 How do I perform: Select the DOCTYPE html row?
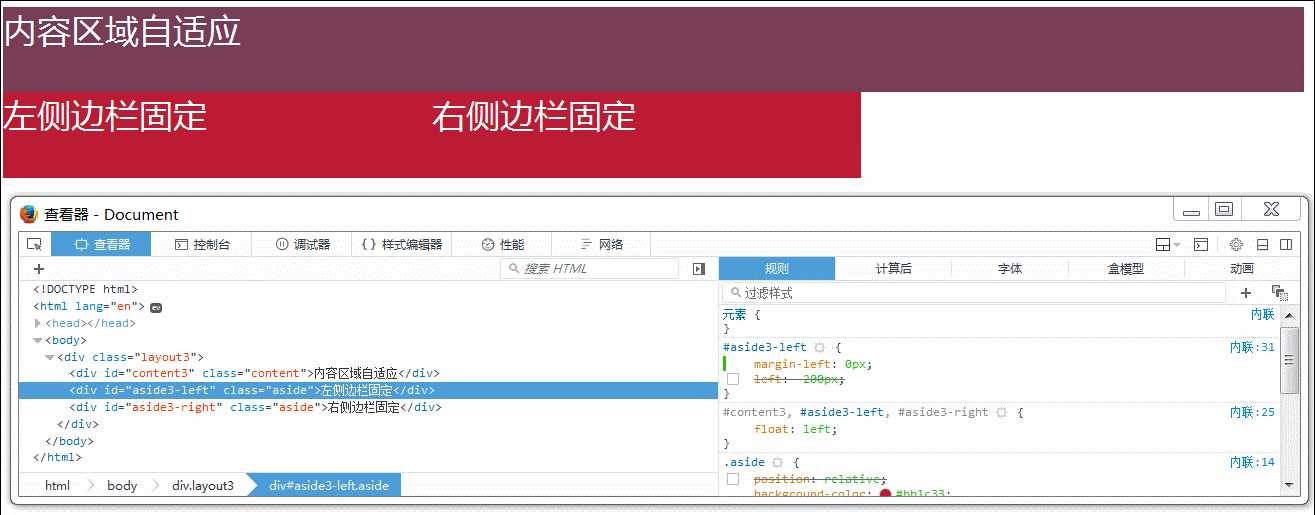(x=369, y=289)
